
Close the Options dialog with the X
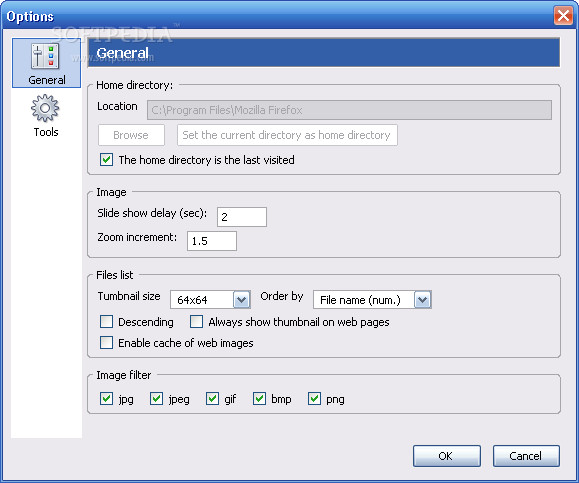pos(563,16)
